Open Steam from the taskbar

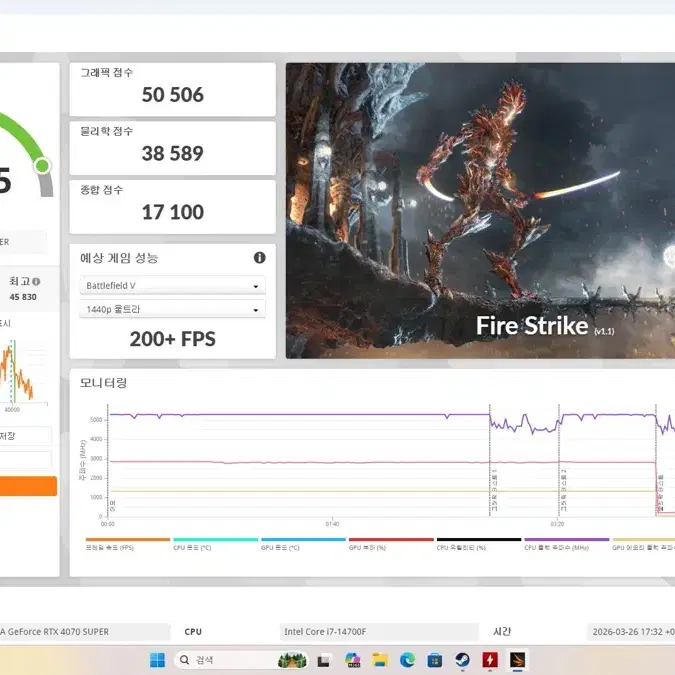tap(462, 660)
